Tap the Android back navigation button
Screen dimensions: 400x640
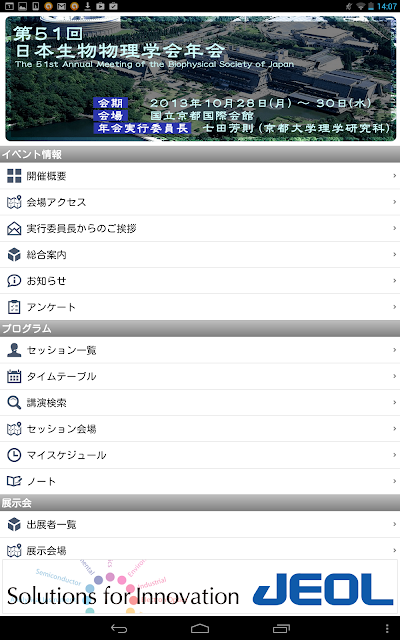click(x=119, y=629)
